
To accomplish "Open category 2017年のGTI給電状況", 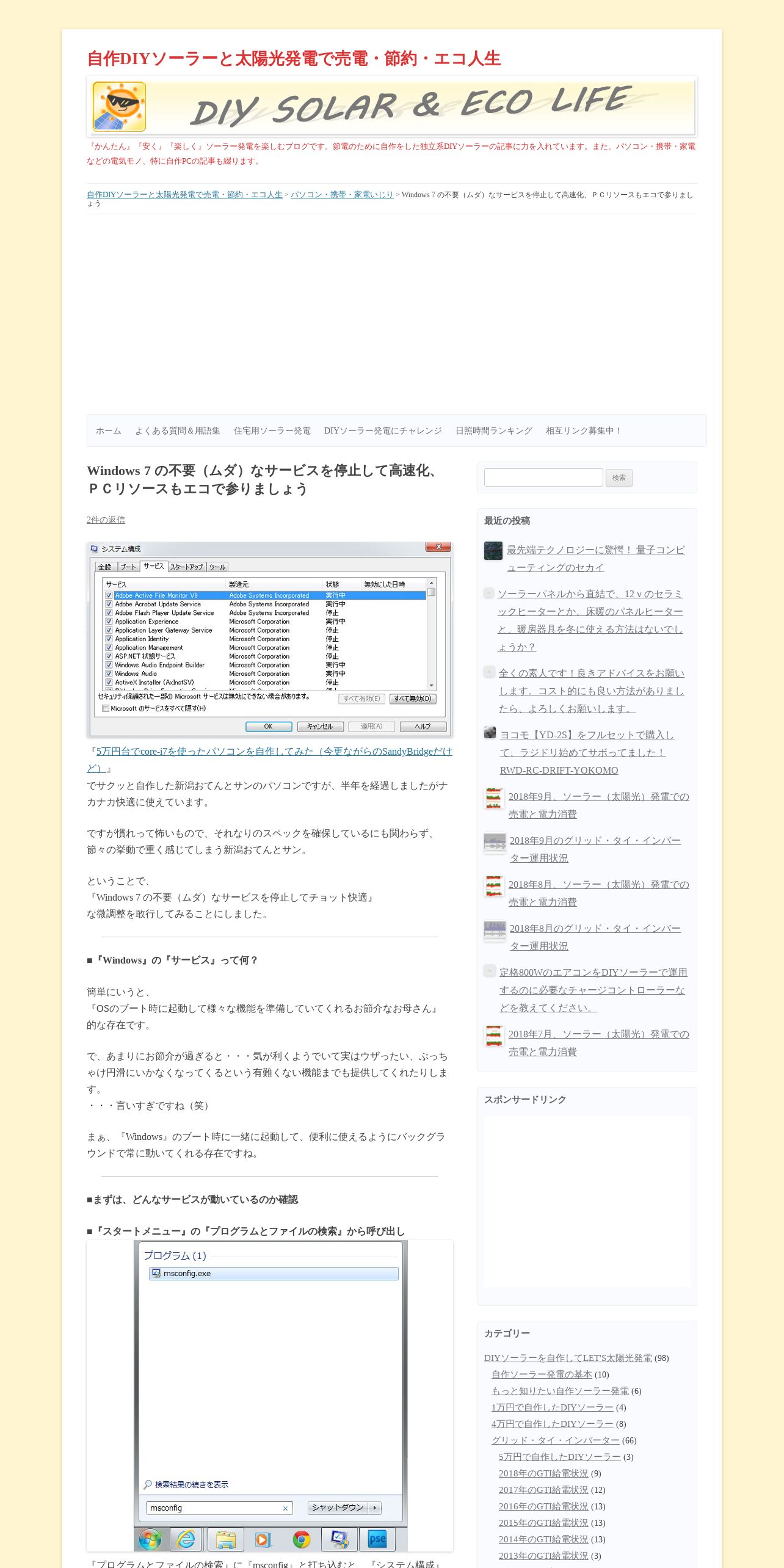I will (x=543, y=1490).
